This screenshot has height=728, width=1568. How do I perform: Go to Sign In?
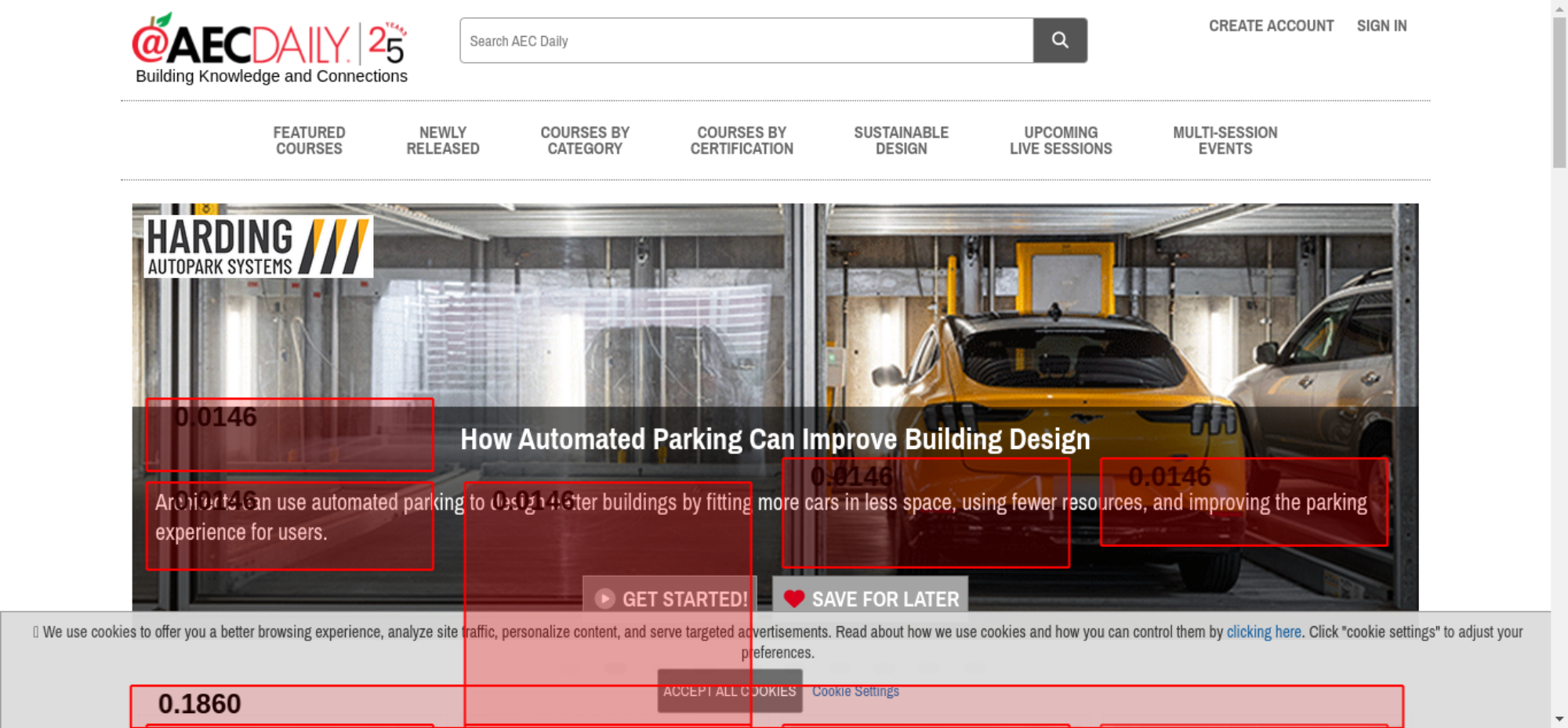[x=1381, y=26]
